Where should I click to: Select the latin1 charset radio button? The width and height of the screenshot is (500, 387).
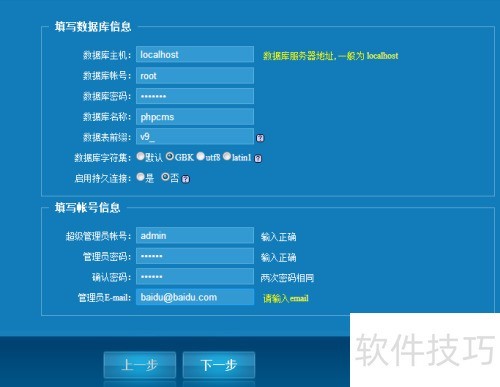(x=227, y=156)
